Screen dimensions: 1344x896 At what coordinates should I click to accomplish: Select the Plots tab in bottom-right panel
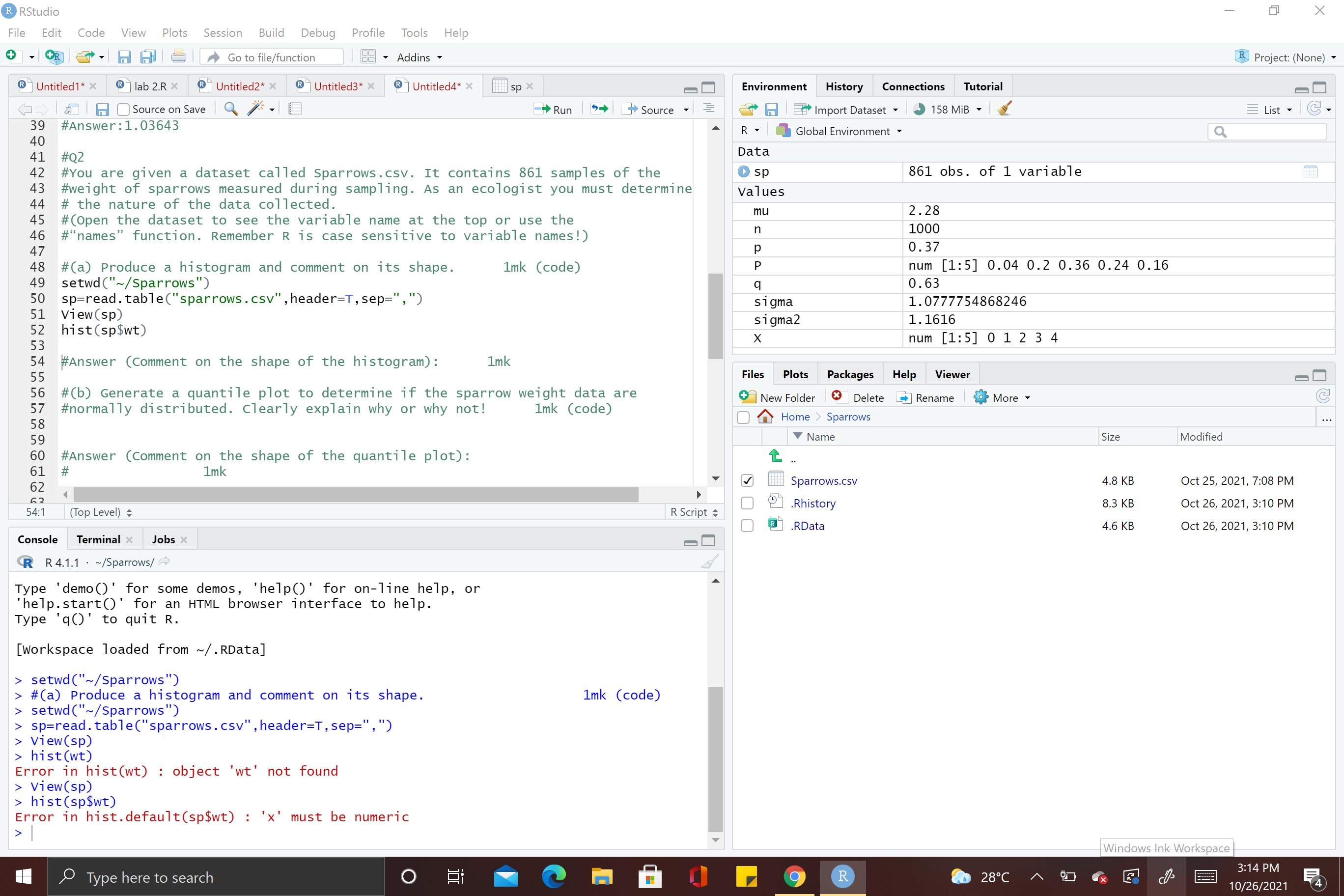[795, 374]
